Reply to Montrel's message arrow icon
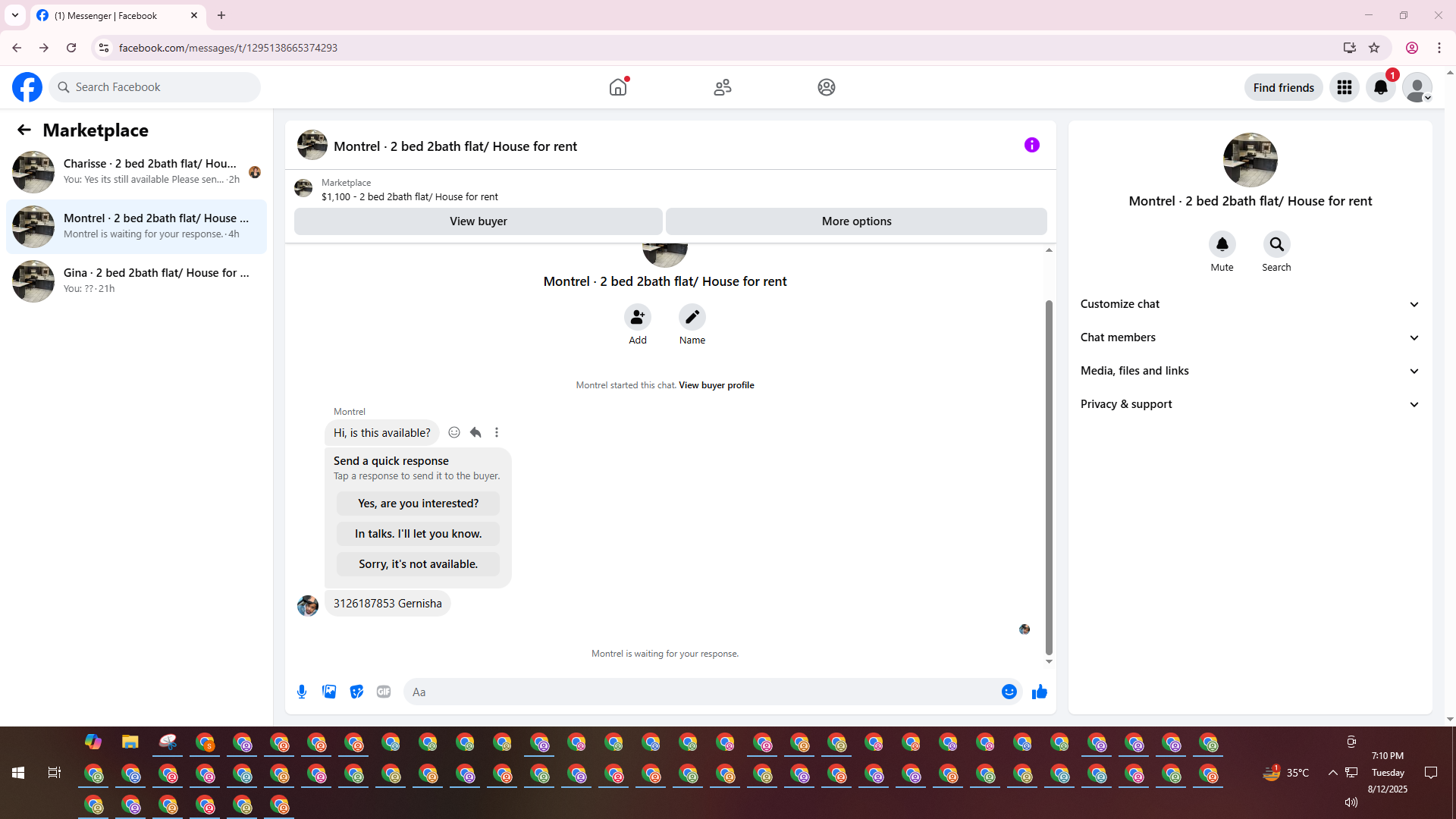The width and height of the screenshot is (1456, 819). point(475,432)
